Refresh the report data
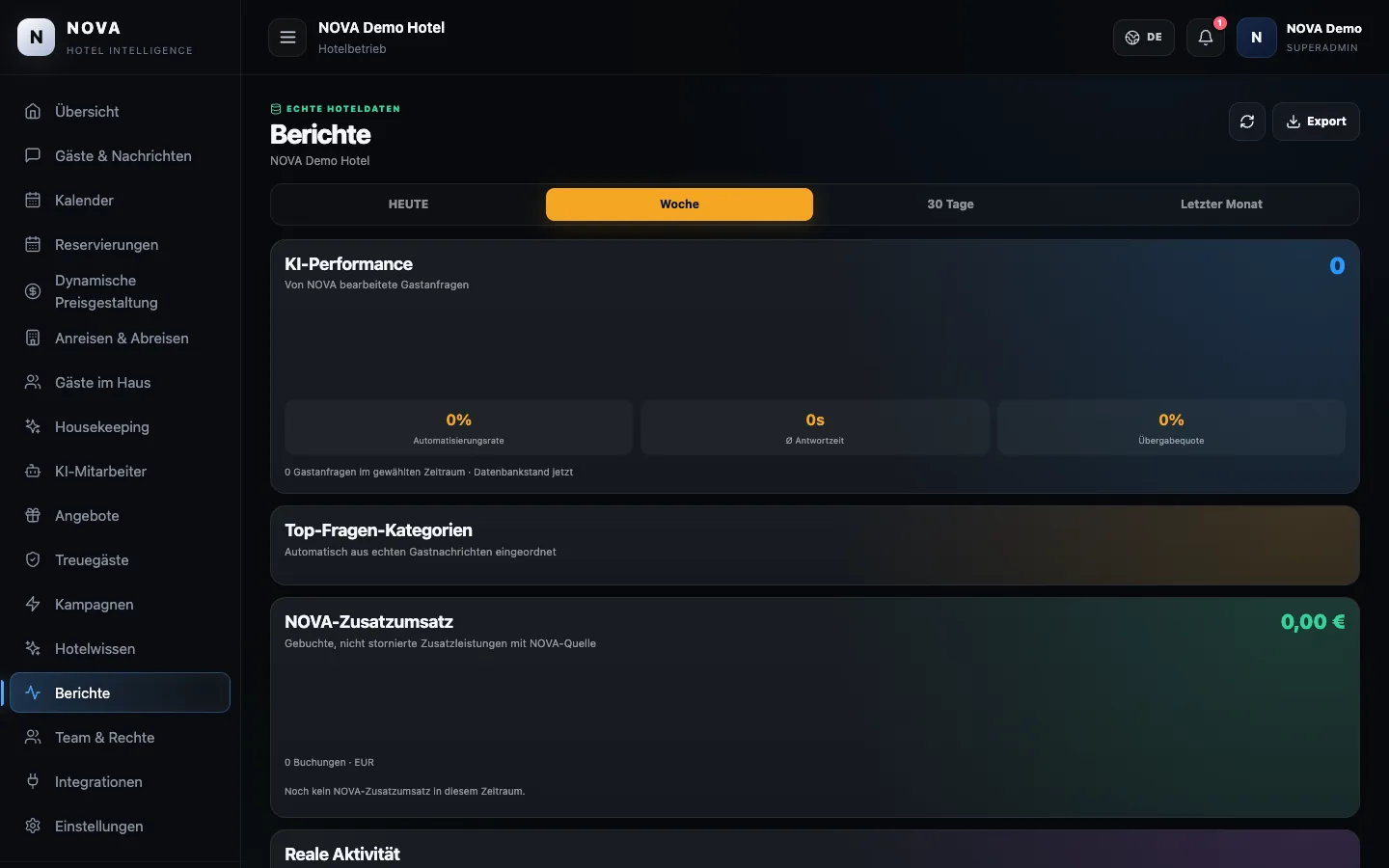1389x868 pixels. tap(1247, 122)
